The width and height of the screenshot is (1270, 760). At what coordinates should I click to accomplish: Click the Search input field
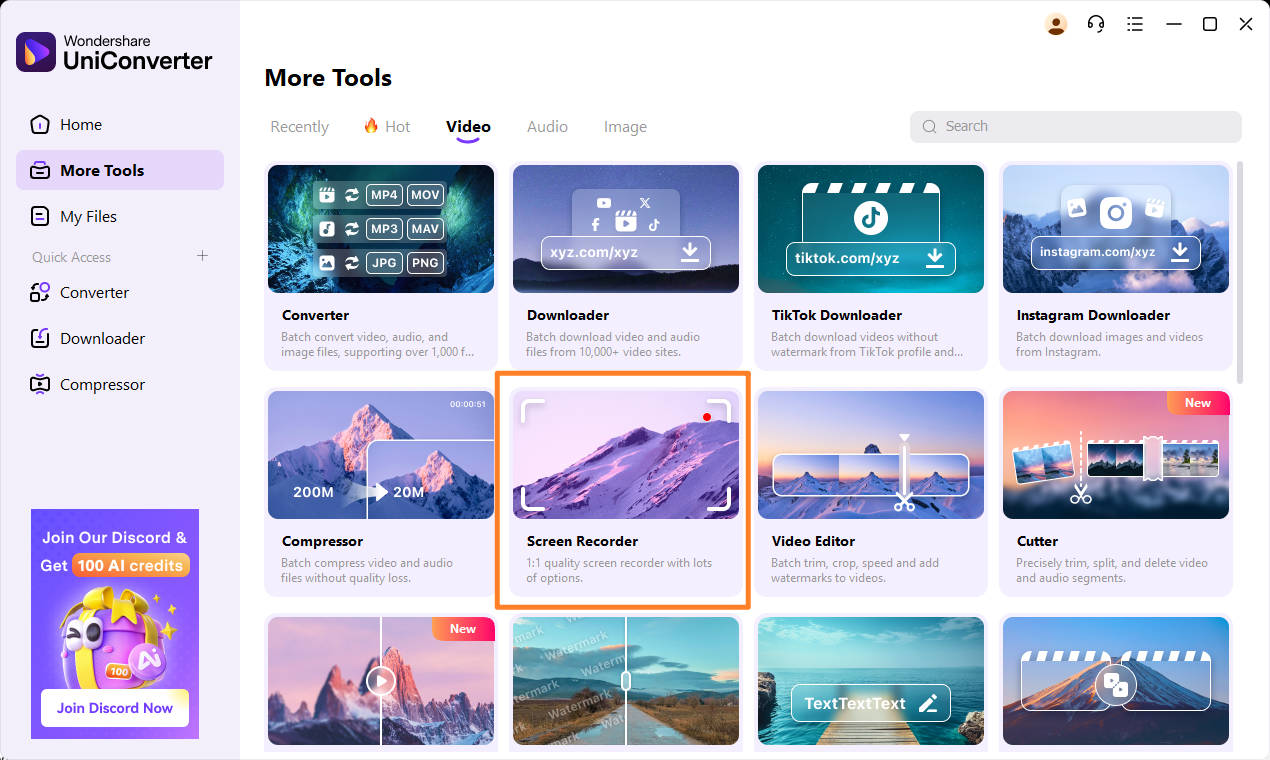[x=1075, y=127]
